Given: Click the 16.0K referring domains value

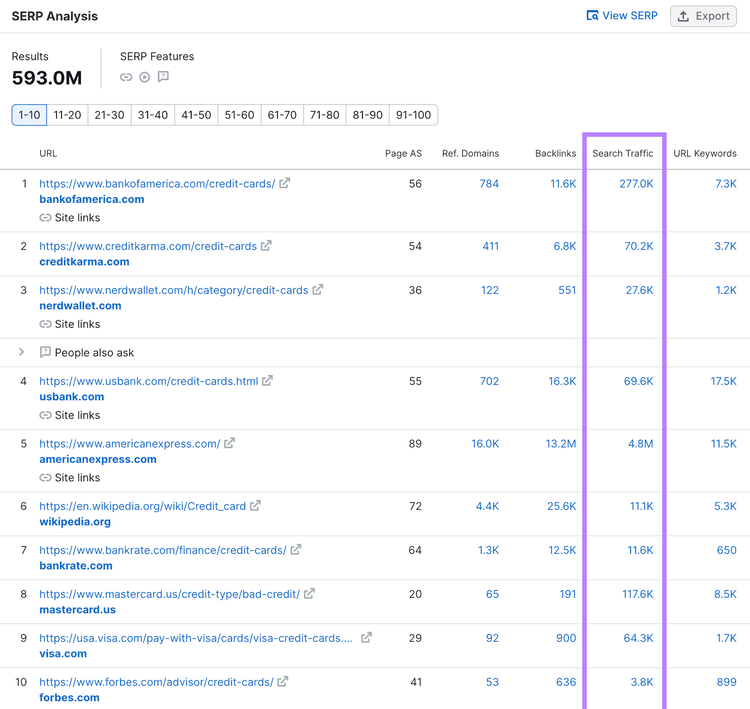Looking at the screenshot, I should click(485, 443).
